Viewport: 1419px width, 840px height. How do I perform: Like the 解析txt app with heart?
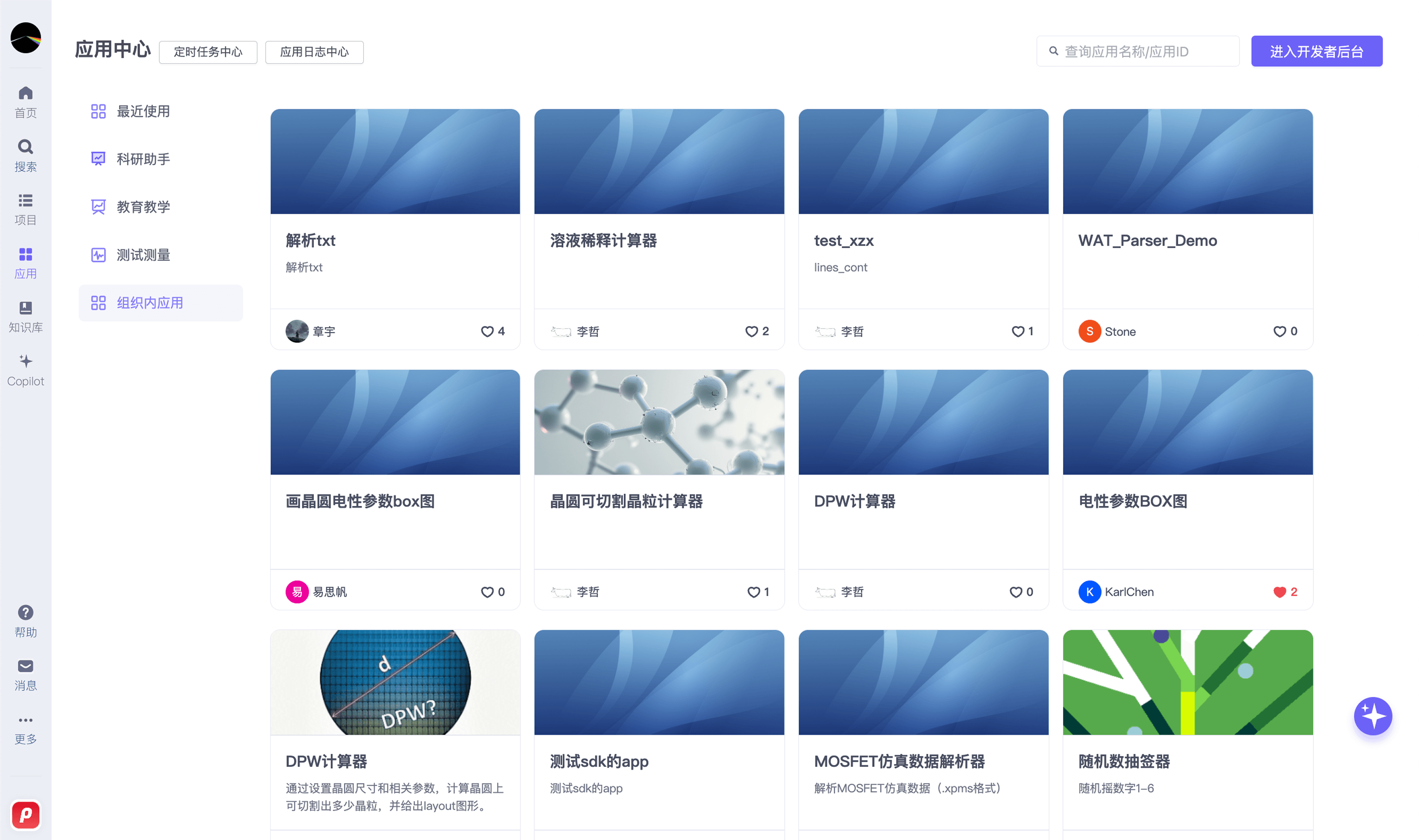487,331
